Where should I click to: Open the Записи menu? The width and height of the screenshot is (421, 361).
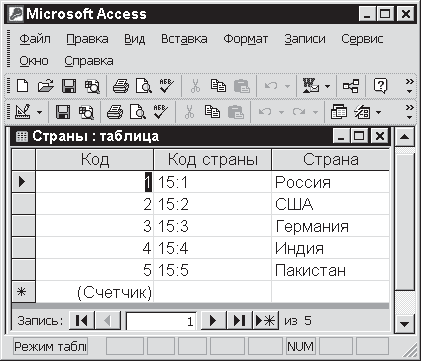point(305,39)
